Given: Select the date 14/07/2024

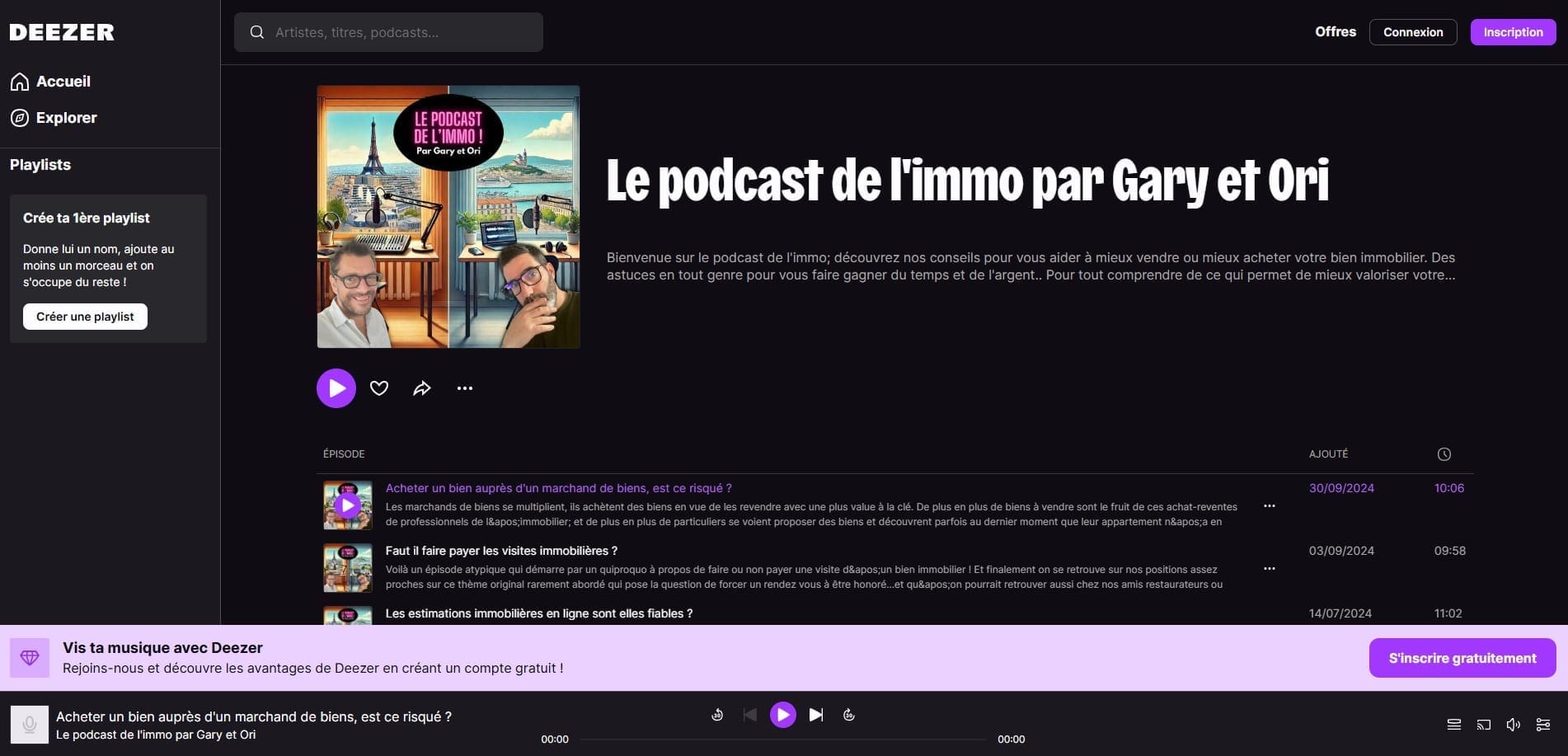Looking at the screenshot, I should [x=1340, y=613].
